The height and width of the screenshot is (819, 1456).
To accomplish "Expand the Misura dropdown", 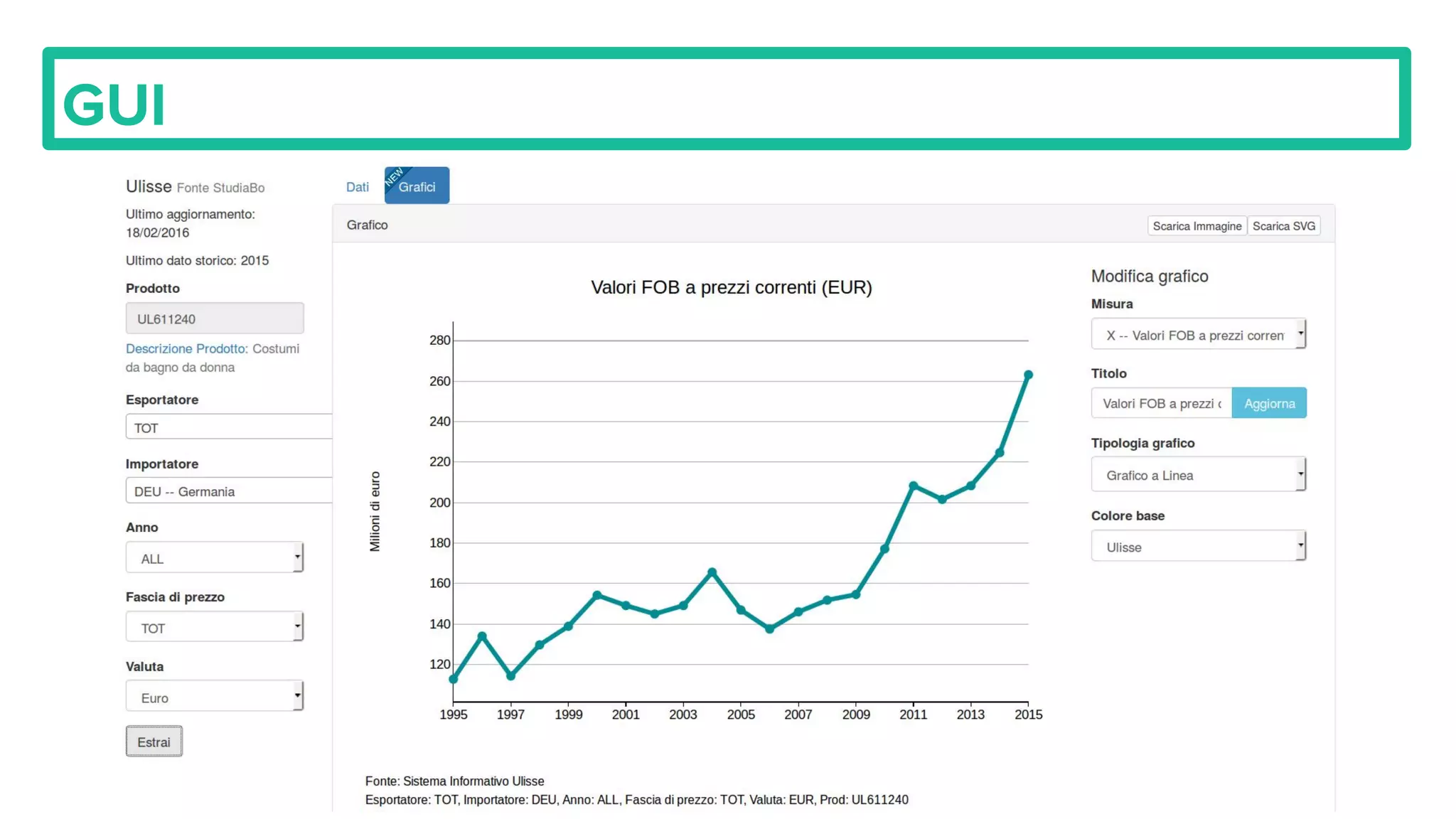I will pyautogui.click(x=1198, y=335).
